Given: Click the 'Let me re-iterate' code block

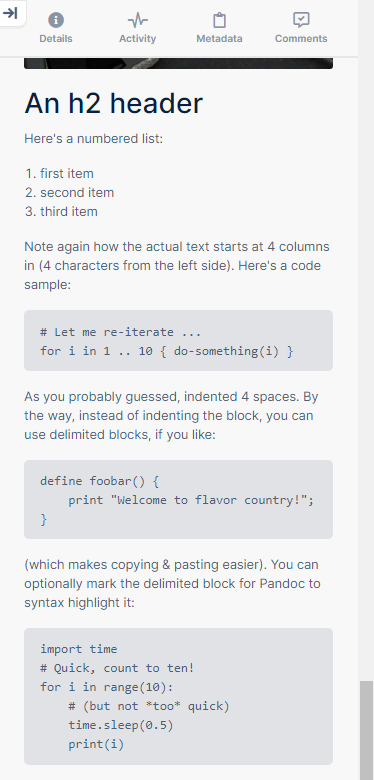Looking at the screenshot, I should tap(179, 341).
